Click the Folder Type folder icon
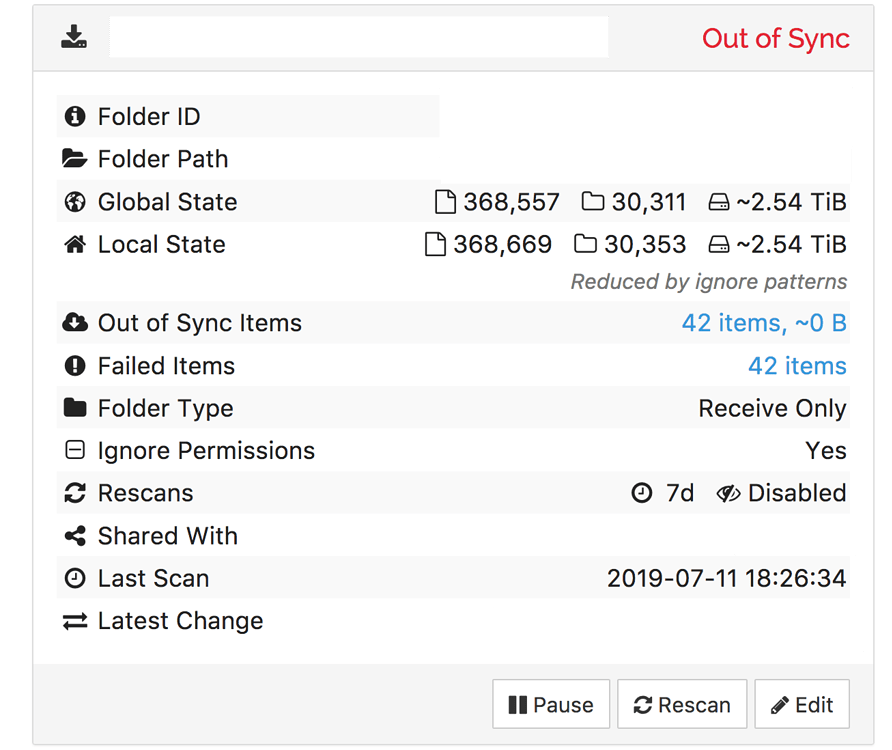Viewport: 892px width, 750px height. [75, 407]
